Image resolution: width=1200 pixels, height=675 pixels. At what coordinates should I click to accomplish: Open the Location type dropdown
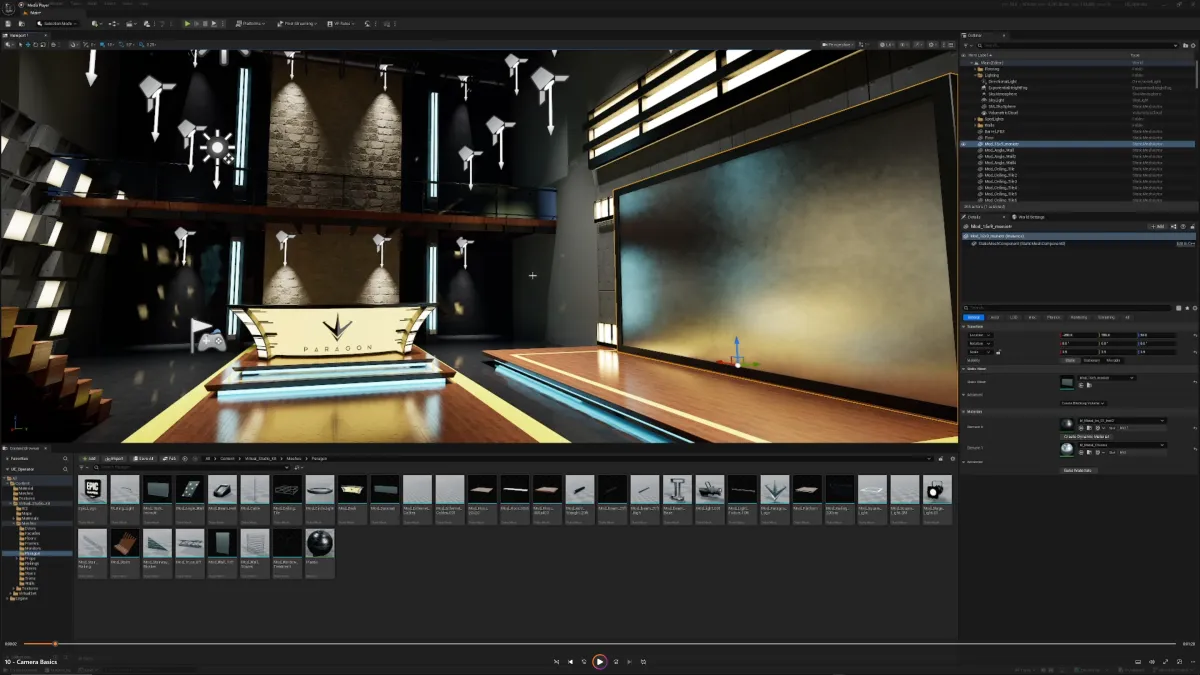[x=980, y=335]
